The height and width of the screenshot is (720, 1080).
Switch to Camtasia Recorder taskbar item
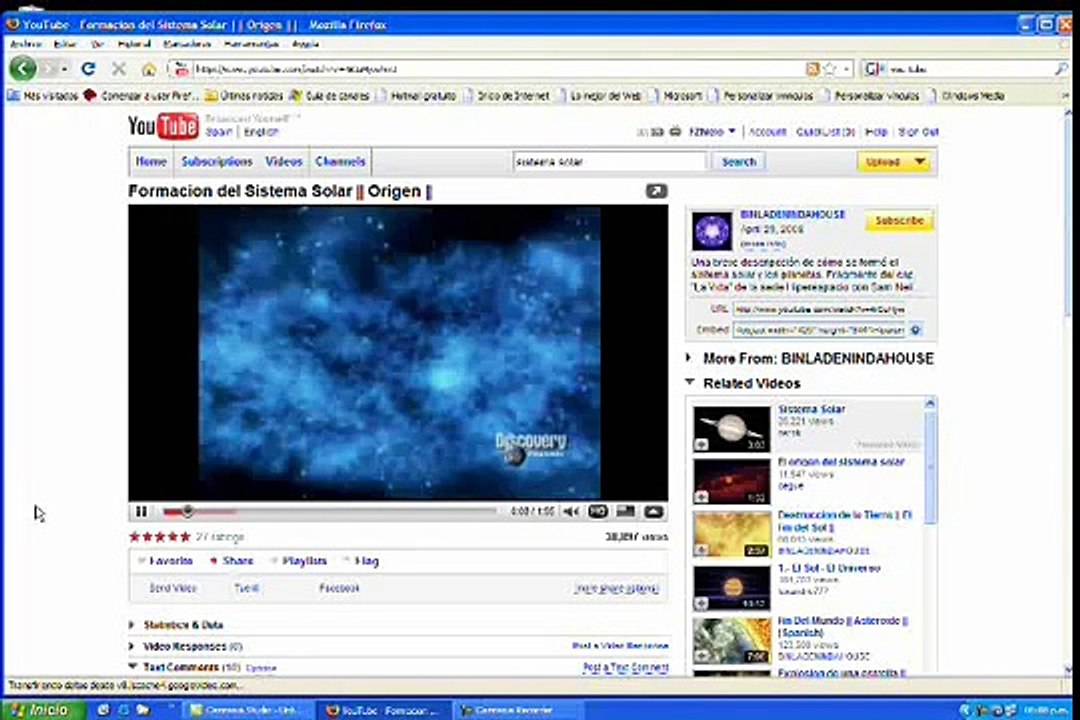pyautogui.click(x=516, y=710)
